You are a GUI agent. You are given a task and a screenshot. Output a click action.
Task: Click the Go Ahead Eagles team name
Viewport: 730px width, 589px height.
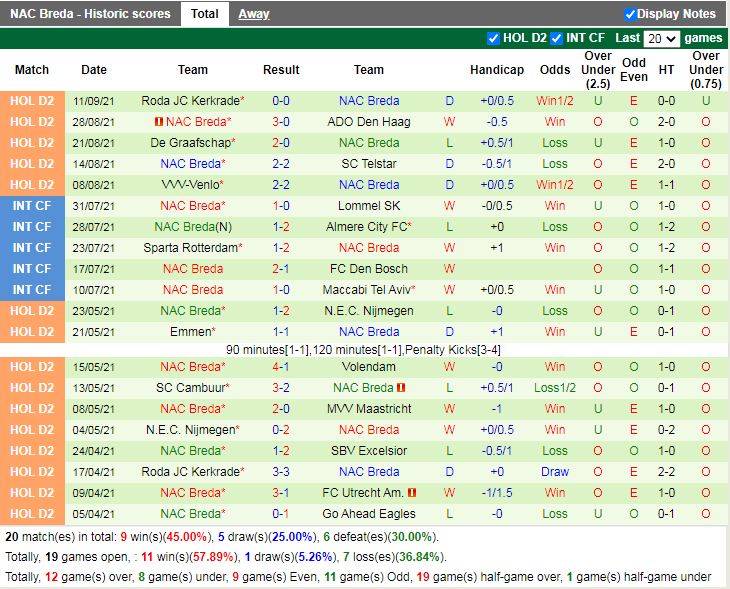click(x=368, y=514)
